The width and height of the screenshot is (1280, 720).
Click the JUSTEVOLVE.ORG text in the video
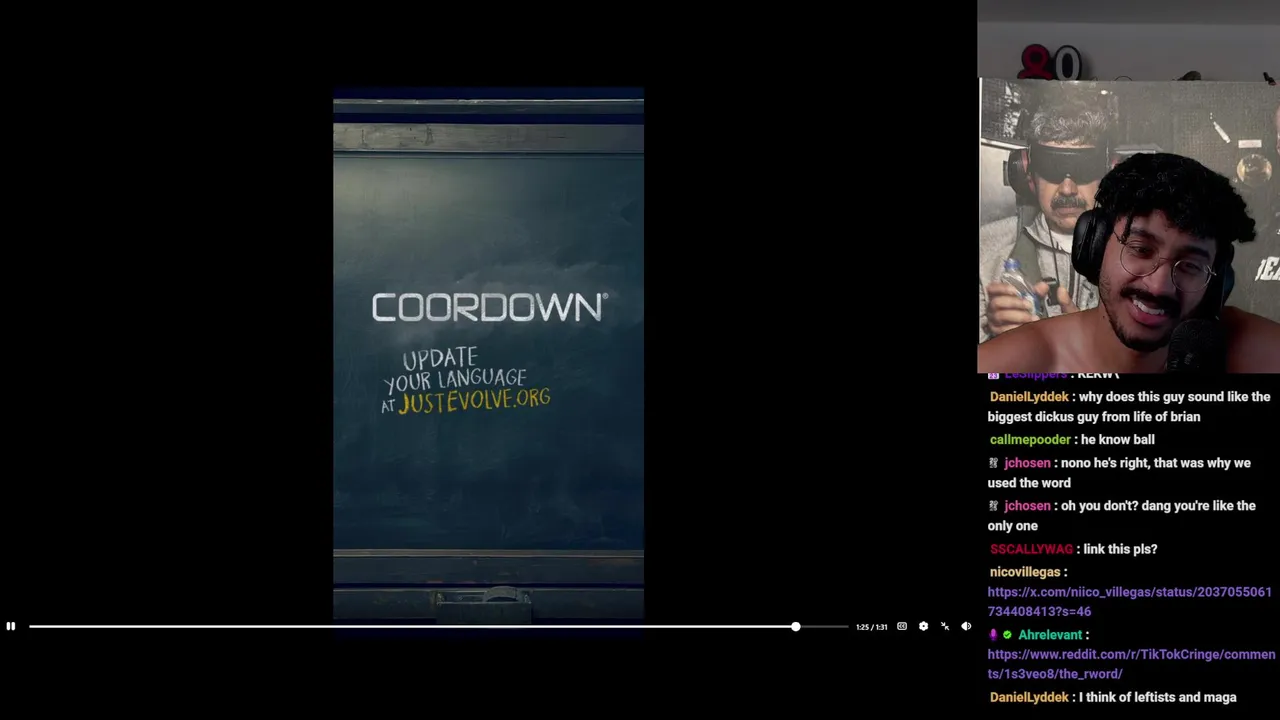click(474, 401)
